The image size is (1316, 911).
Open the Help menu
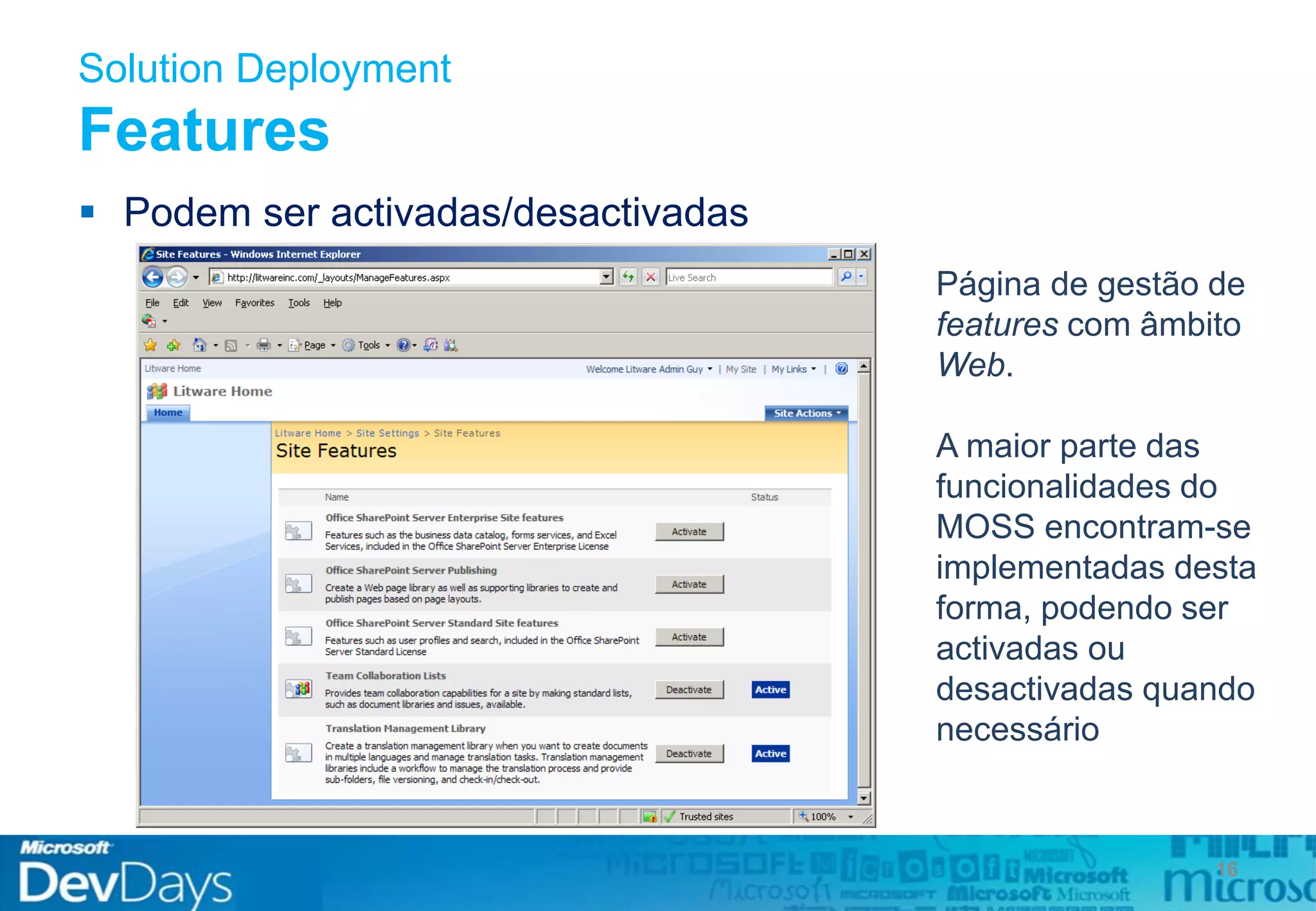click(x=332, y=303)
